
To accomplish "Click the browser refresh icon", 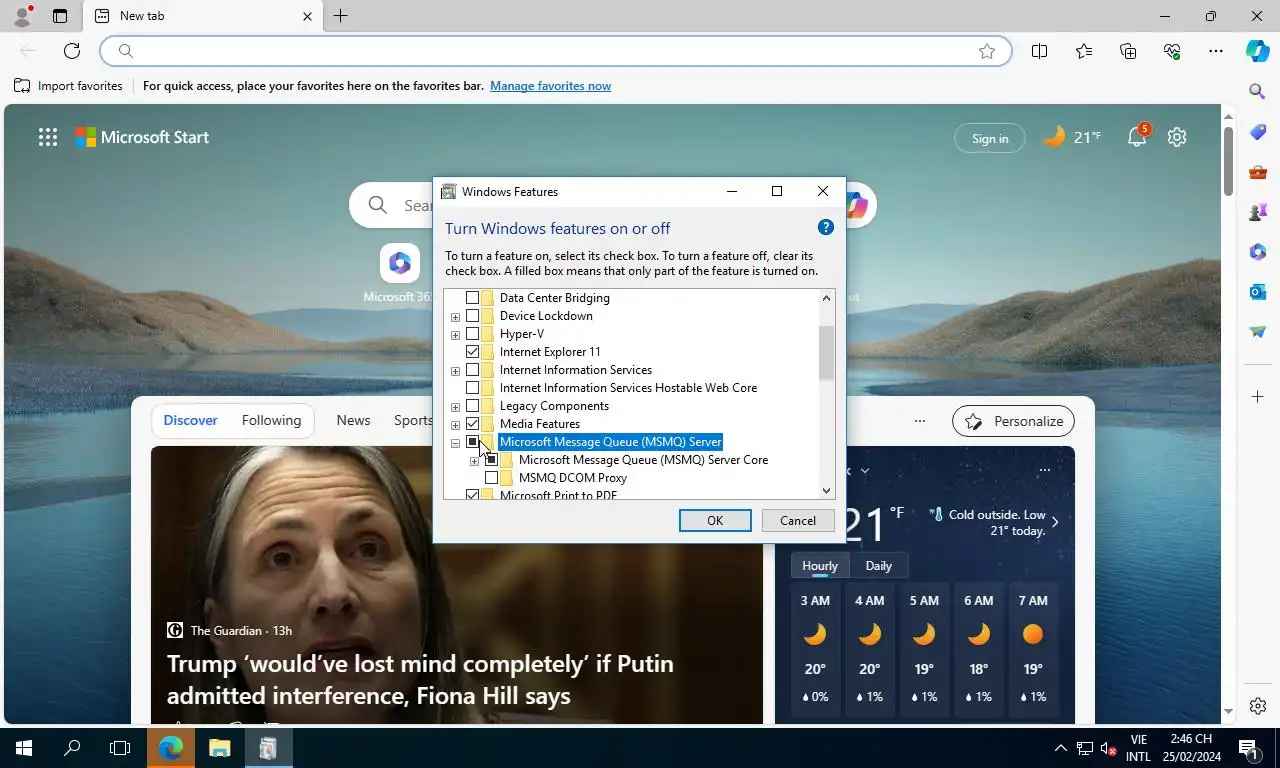I will click(72, 51).
